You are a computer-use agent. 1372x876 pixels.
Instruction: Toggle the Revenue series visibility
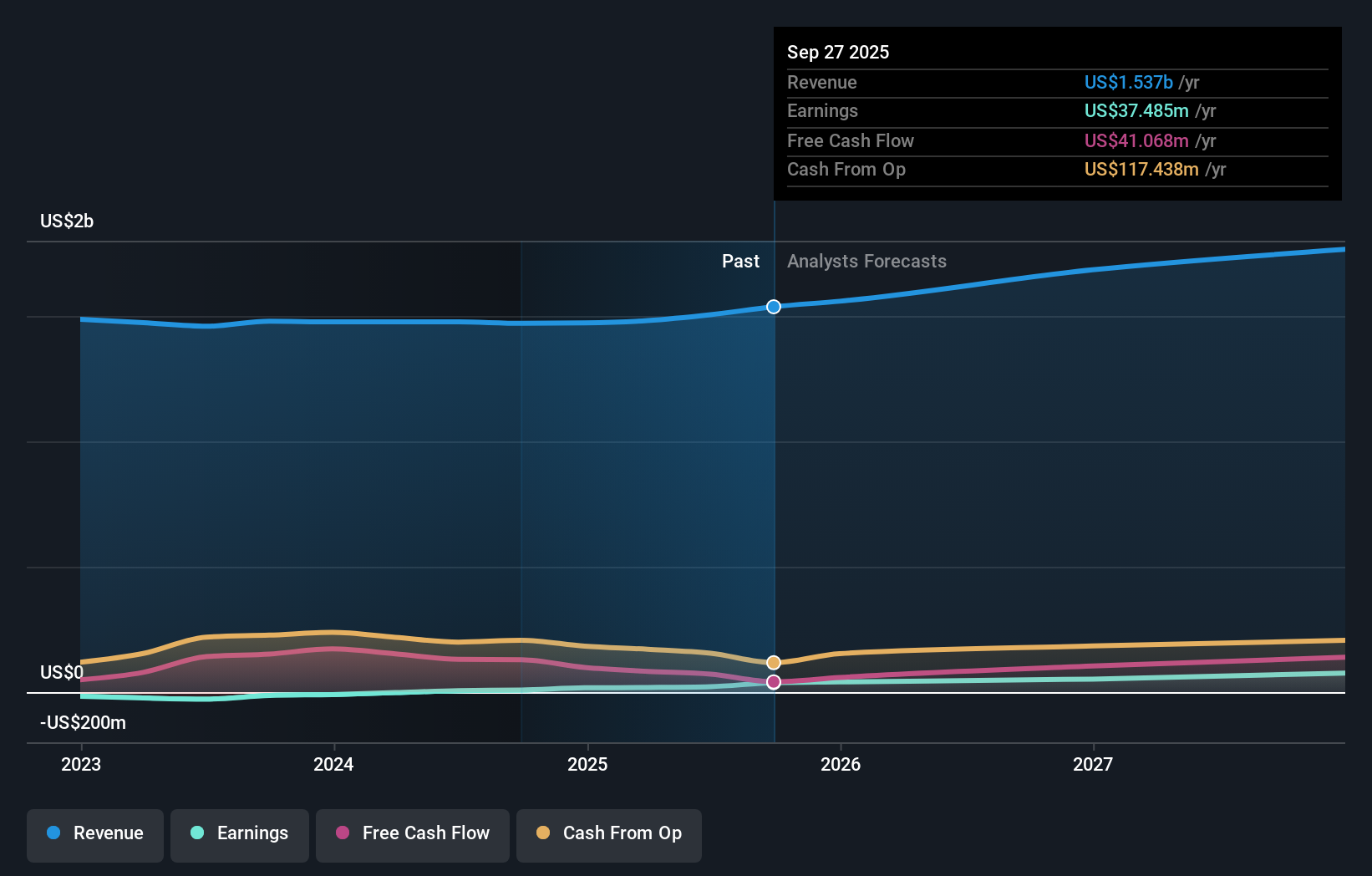click(94, 835)
